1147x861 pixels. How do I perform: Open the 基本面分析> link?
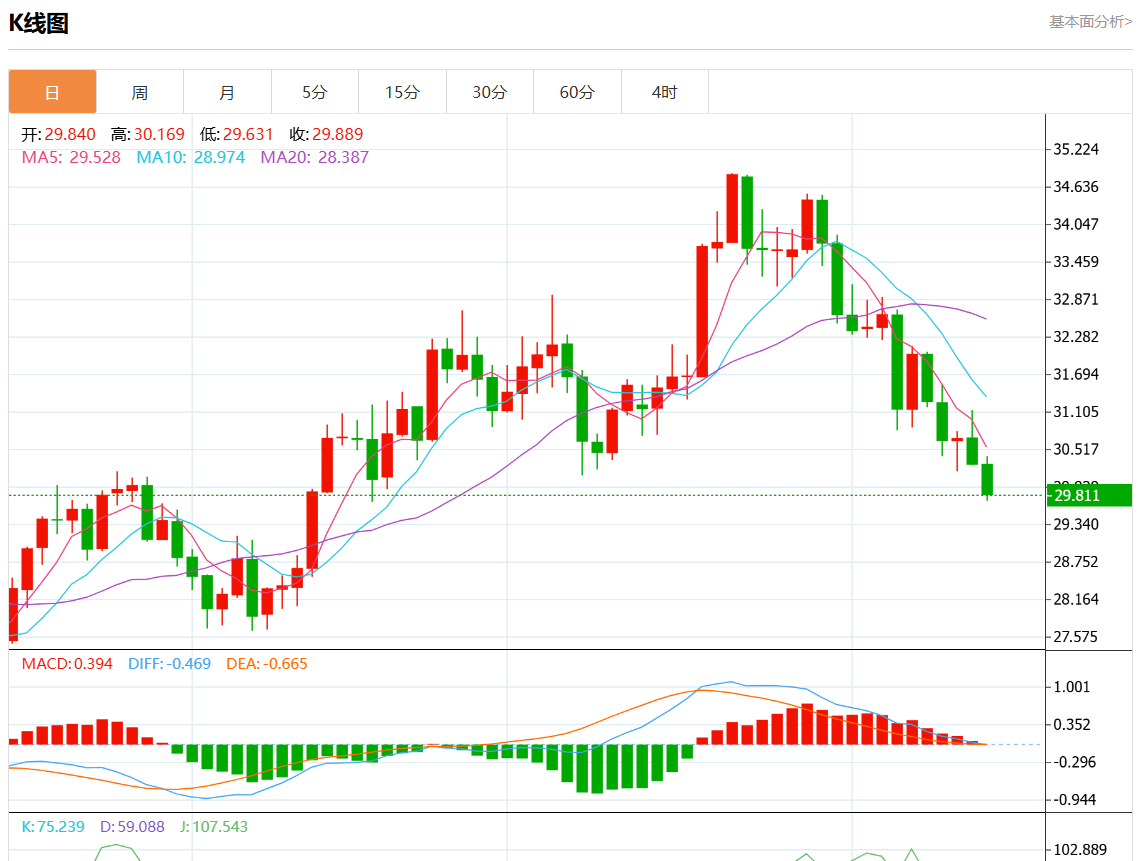click(1091, 22)
